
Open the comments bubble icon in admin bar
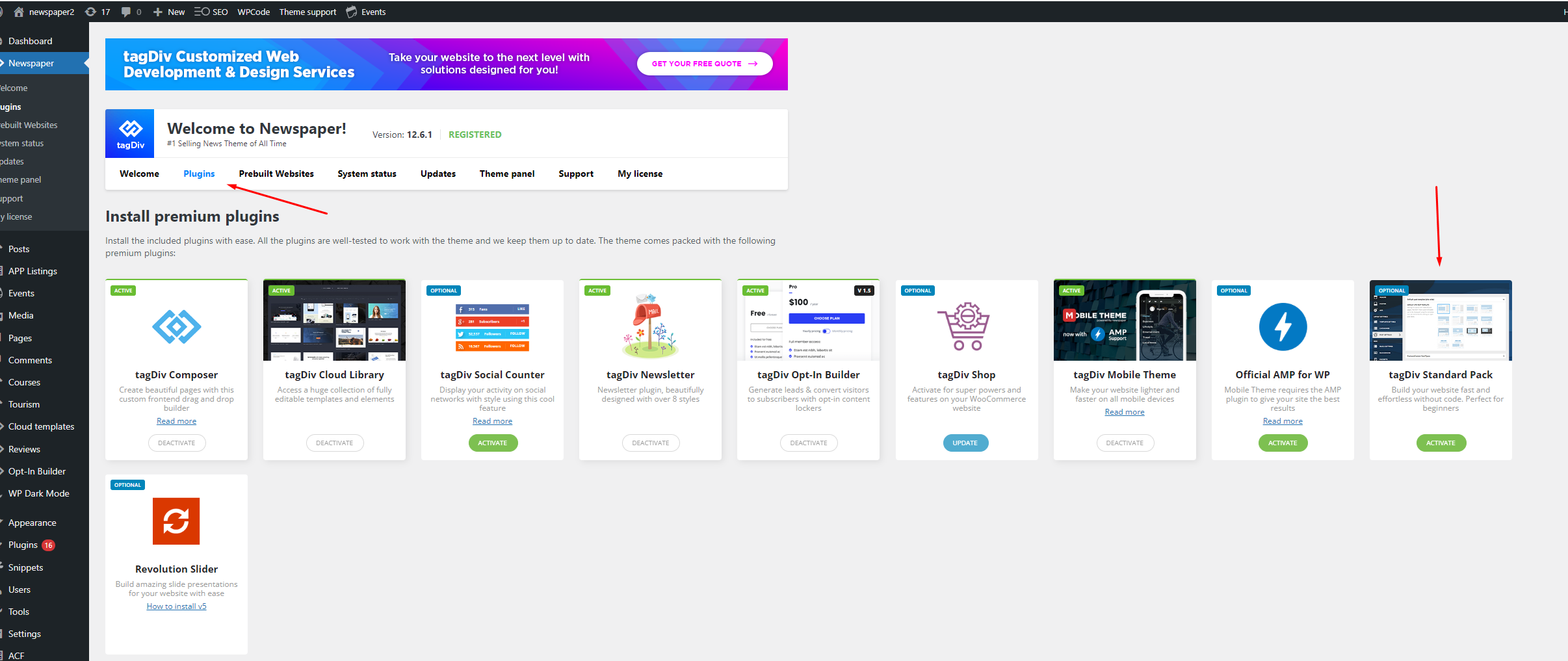coord(126,12)
